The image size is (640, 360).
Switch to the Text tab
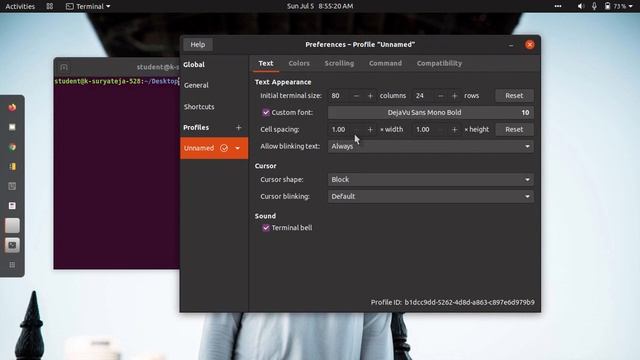point(266,63)
